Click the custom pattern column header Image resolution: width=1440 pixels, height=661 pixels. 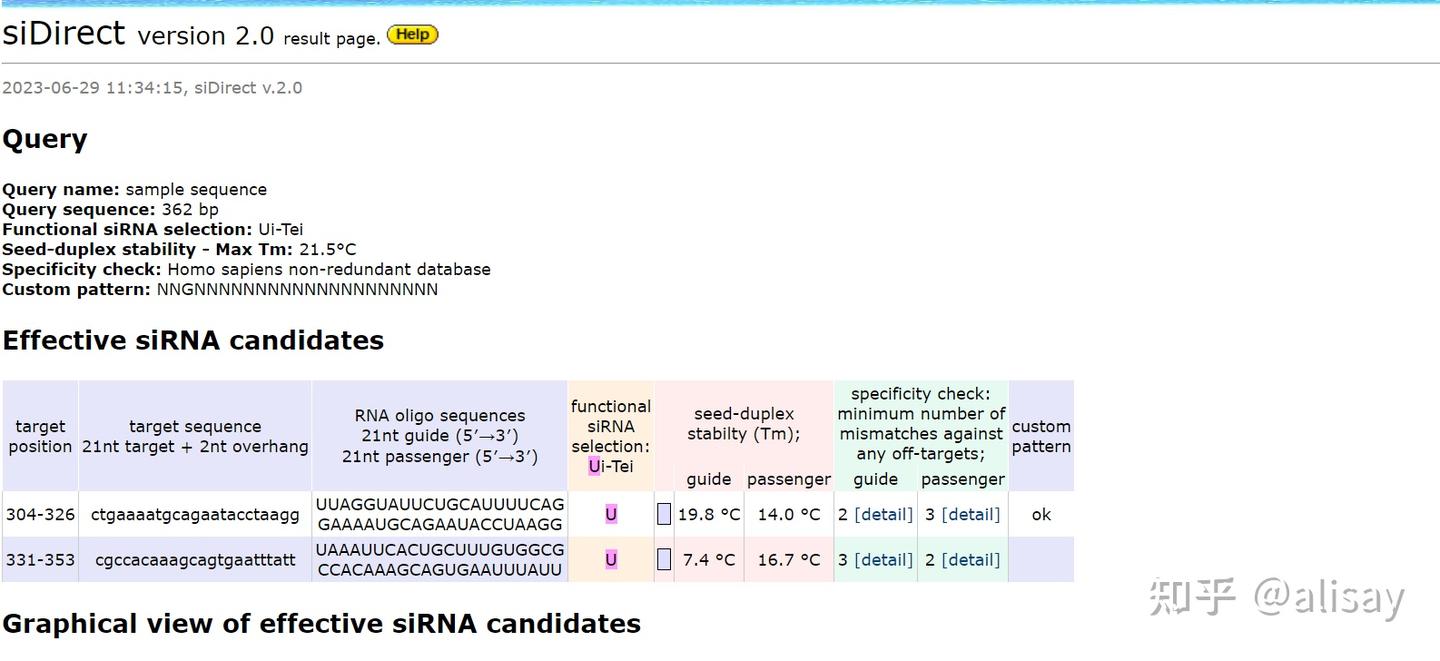[1041, 436]
